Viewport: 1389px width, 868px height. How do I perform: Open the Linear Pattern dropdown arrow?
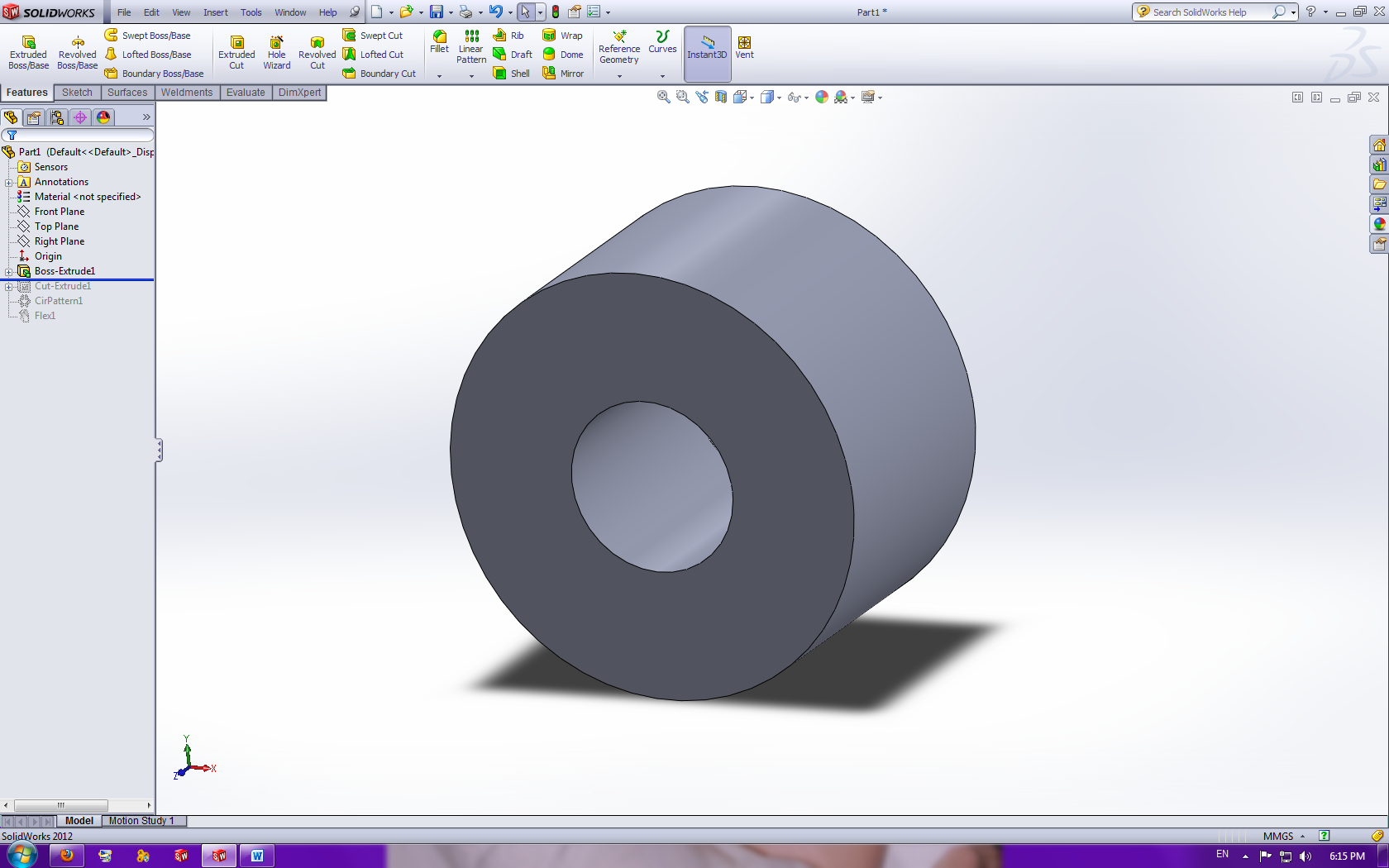click(x=471, y=75)
